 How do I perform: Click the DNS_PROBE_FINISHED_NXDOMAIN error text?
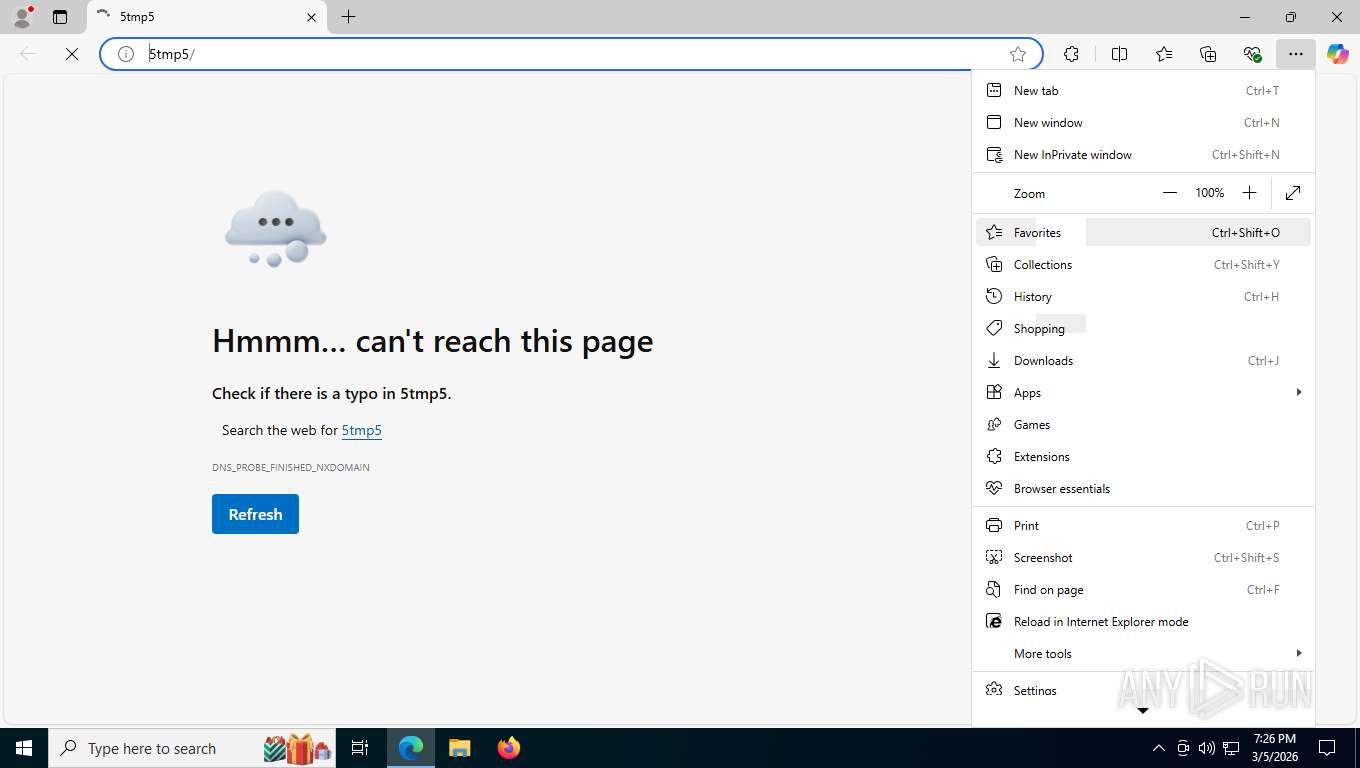[x=291, y=468]
